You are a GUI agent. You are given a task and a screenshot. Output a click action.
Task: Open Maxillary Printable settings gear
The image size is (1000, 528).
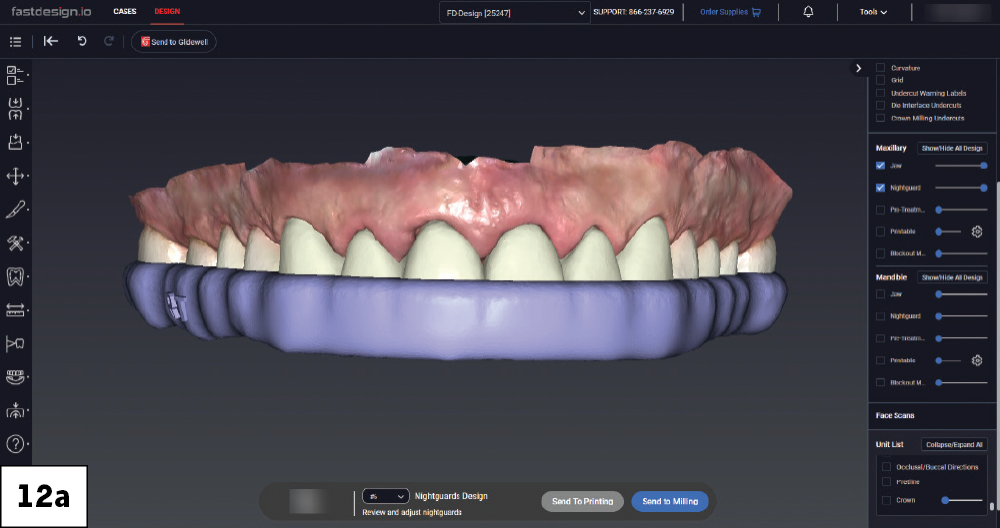click(x=976, y=231)
